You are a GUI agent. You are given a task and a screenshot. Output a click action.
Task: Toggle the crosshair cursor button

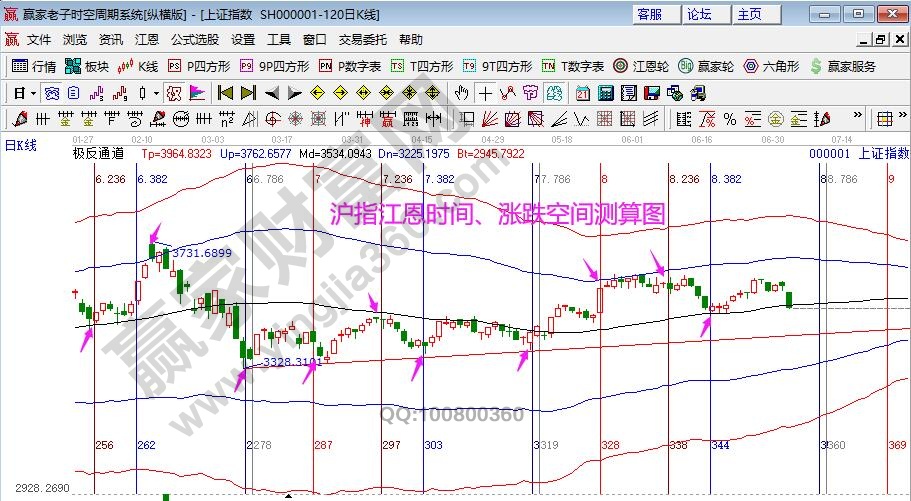[x=485, y=93]
